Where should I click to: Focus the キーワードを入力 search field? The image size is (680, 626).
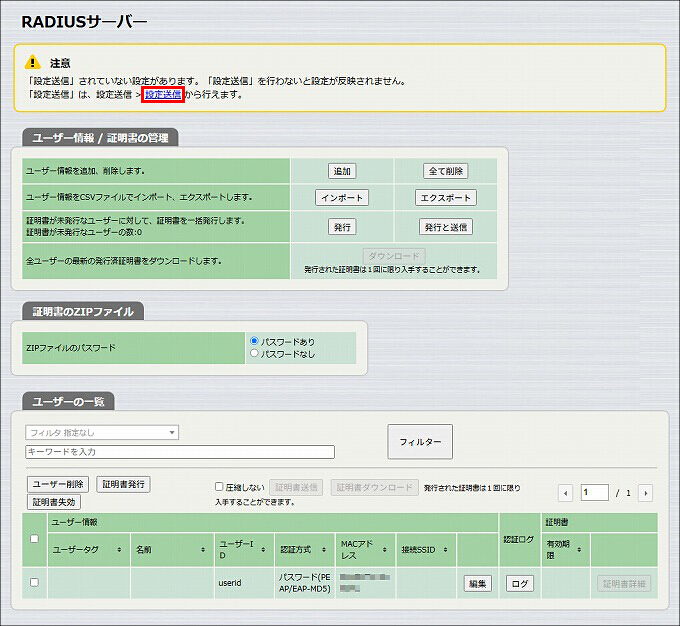[x=180, y=452]
